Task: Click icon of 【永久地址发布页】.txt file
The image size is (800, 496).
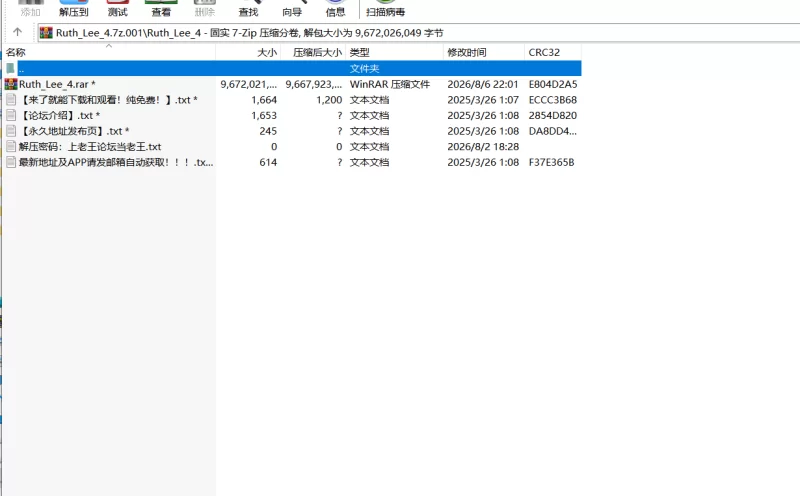Action: tap(11, 131)
